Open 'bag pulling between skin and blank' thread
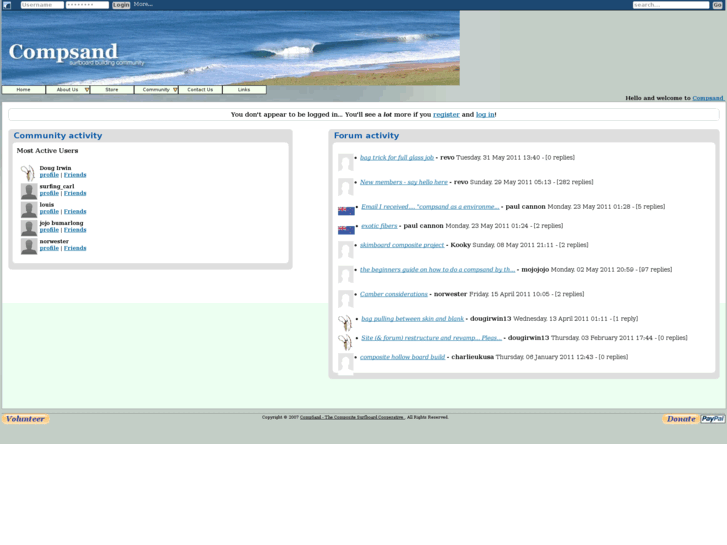Screen dimensions: 727x545 [413, 319]
